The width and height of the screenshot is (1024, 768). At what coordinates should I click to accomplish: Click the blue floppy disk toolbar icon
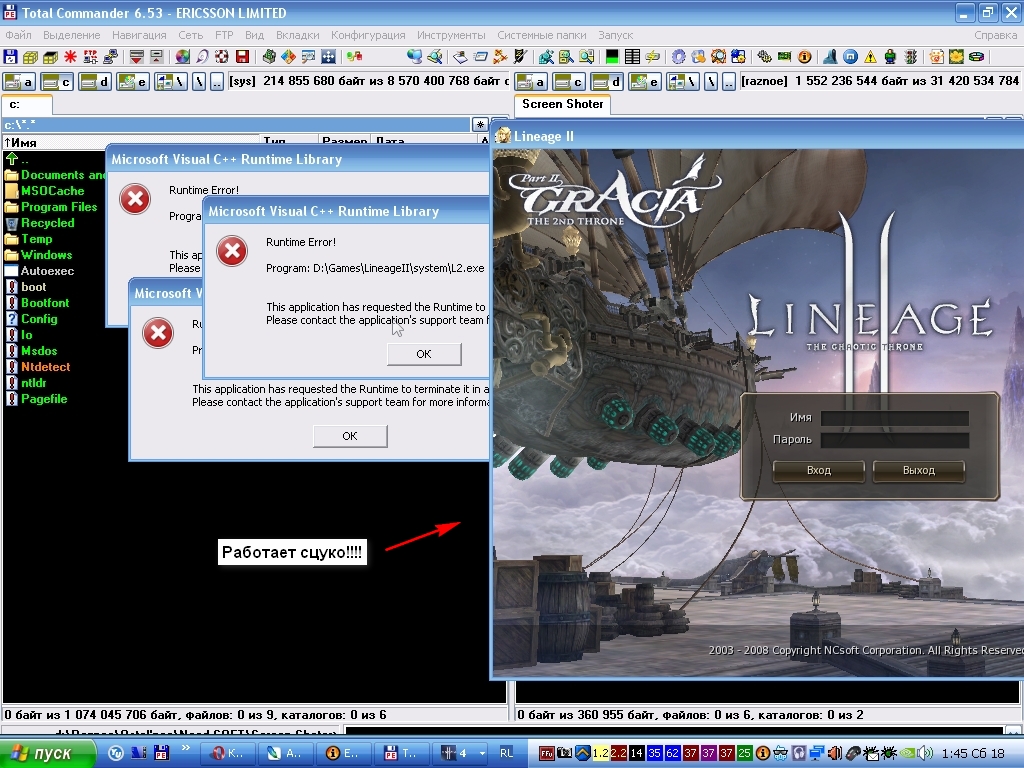(10, 57)
